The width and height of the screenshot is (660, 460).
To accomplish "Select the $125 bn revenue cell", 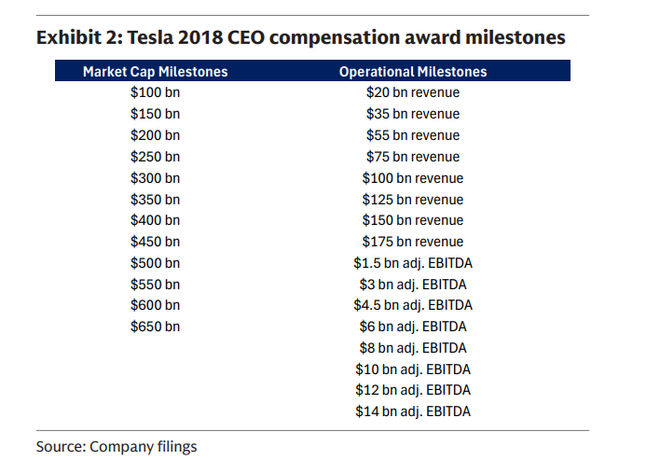I will click(x=413, y=199).
